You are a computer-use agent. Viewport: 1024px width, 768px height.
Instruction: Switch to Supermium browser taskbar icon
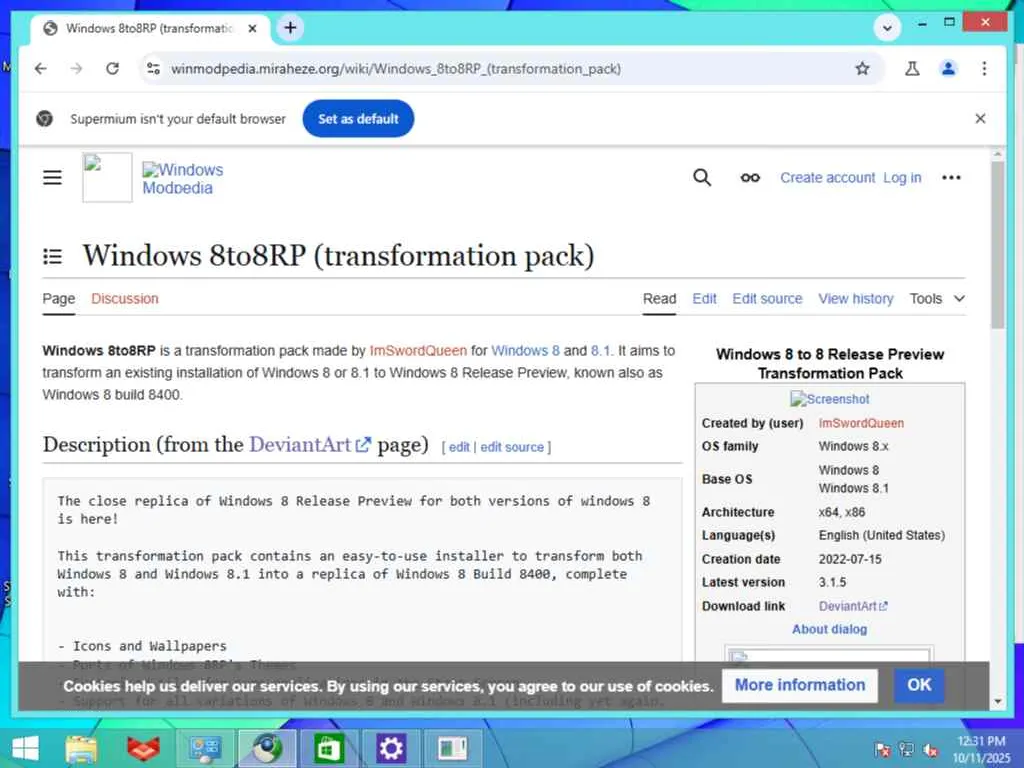pos(267,748)
